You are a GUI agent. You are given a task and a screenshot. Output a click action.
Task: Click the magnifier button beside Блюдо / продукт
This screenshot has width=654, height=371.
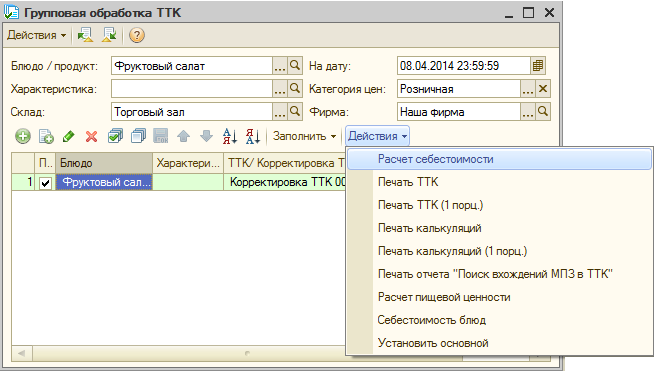pyautogui.click(x=295, y=66)
